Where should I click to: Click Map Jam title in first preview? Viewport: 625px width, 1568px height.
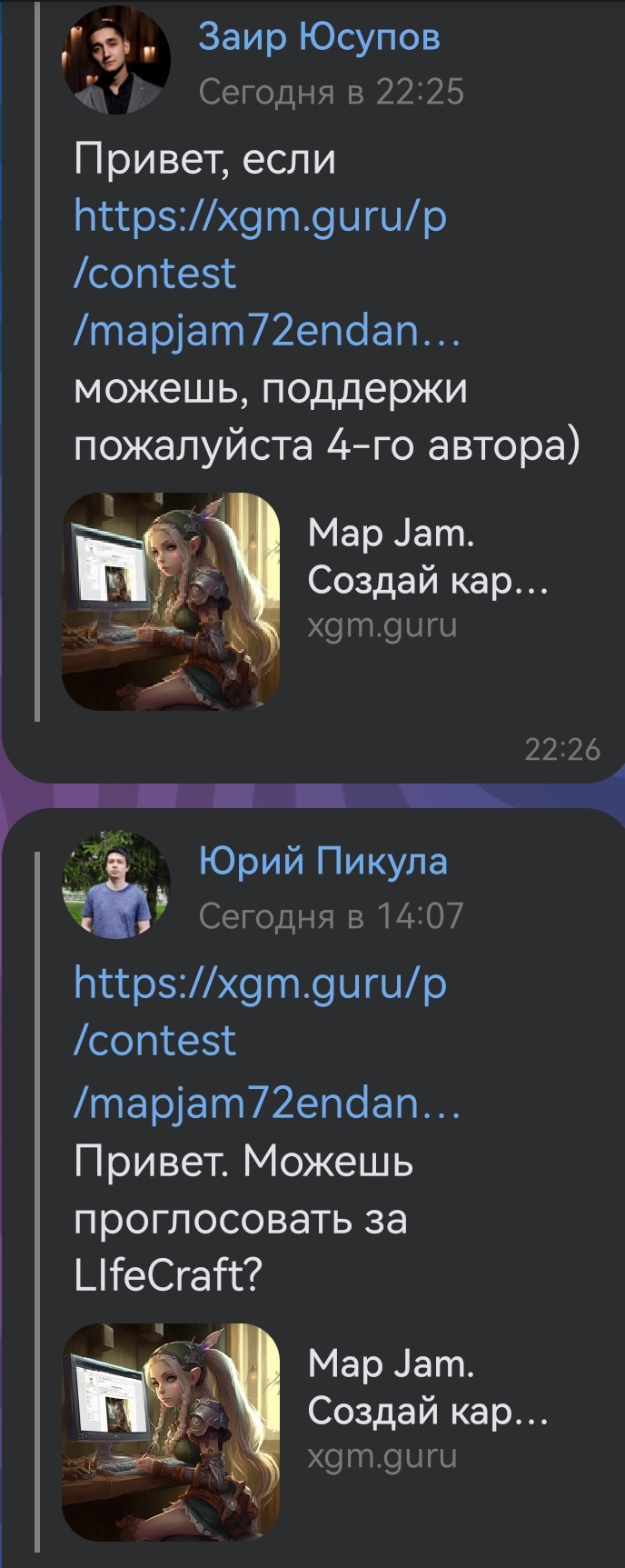[x=427, y=555]
